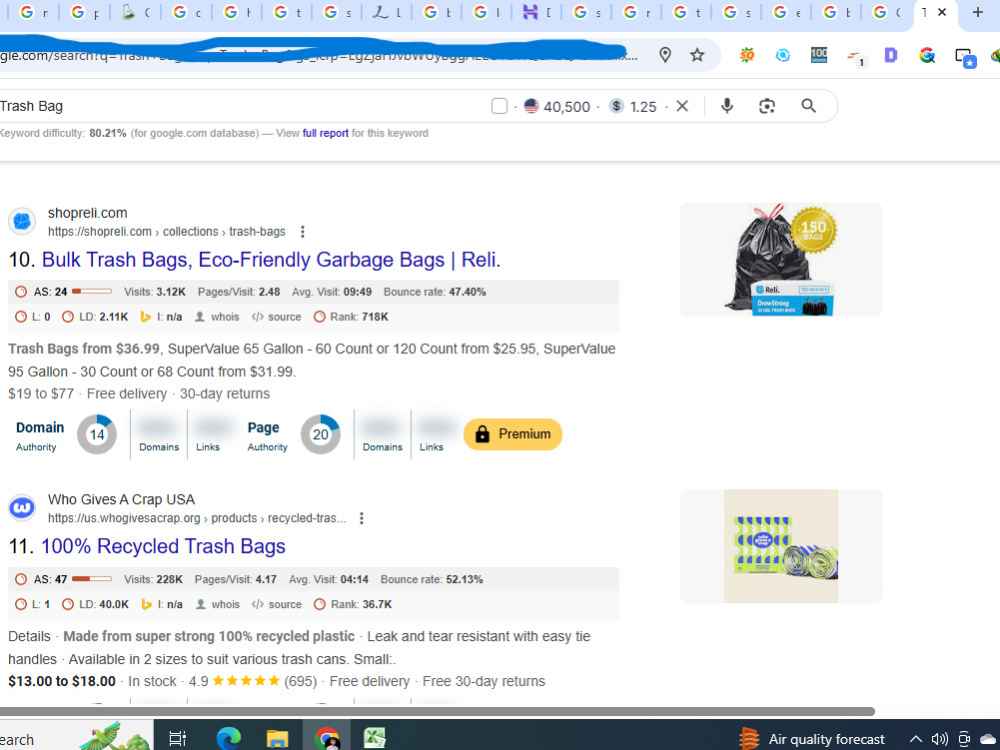Click whois link under Recycled Trash Bags
The image size is (1000, 750).
(x=217, y=605)
